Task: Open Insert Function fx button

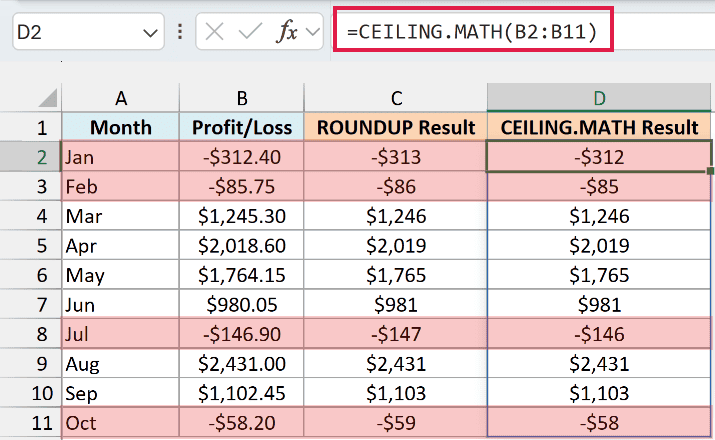Action: [287, 32]
